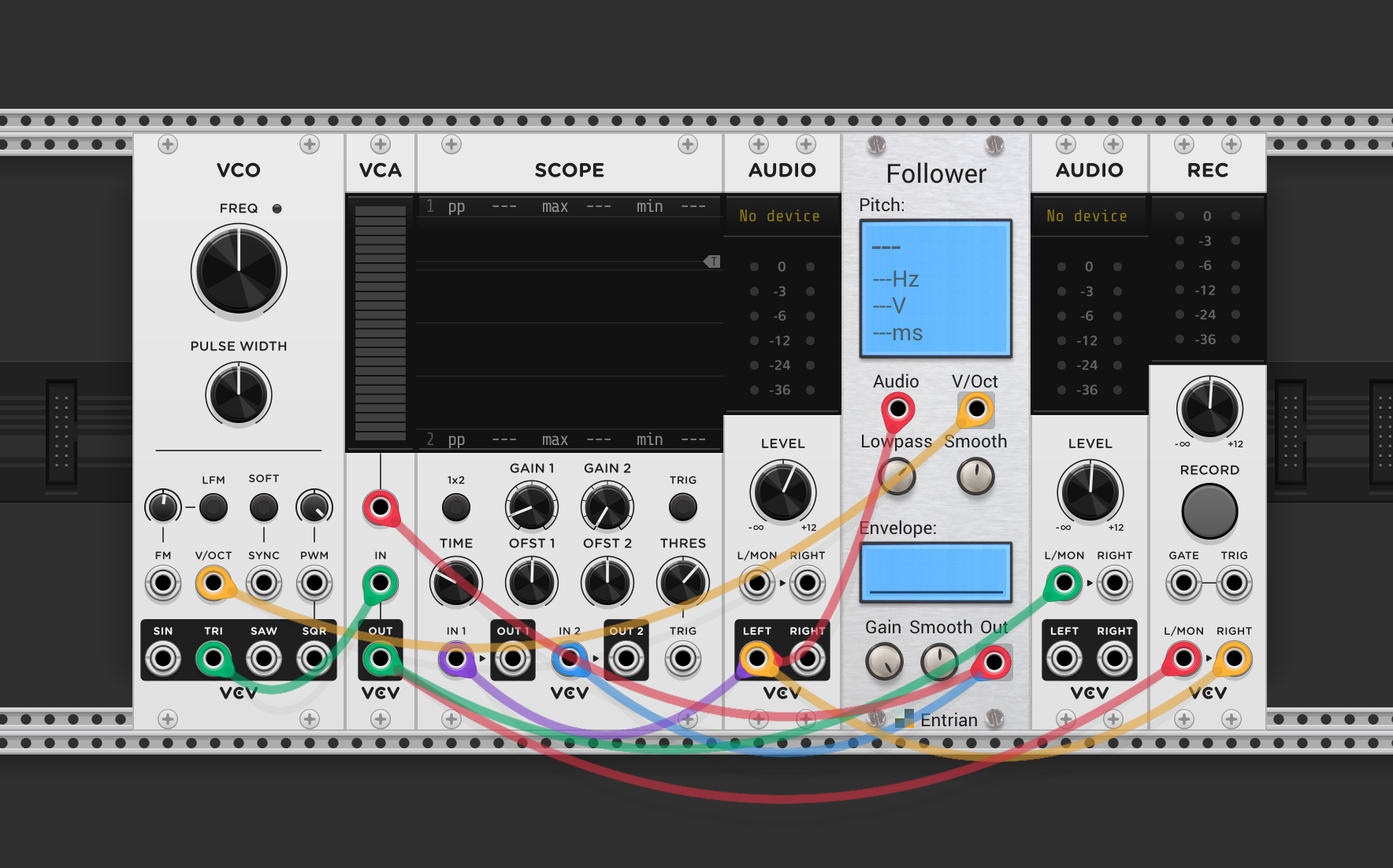The image size is (1393, 868).
Task: Click the Follower Gain knob
Action: [x=884, y=662]
